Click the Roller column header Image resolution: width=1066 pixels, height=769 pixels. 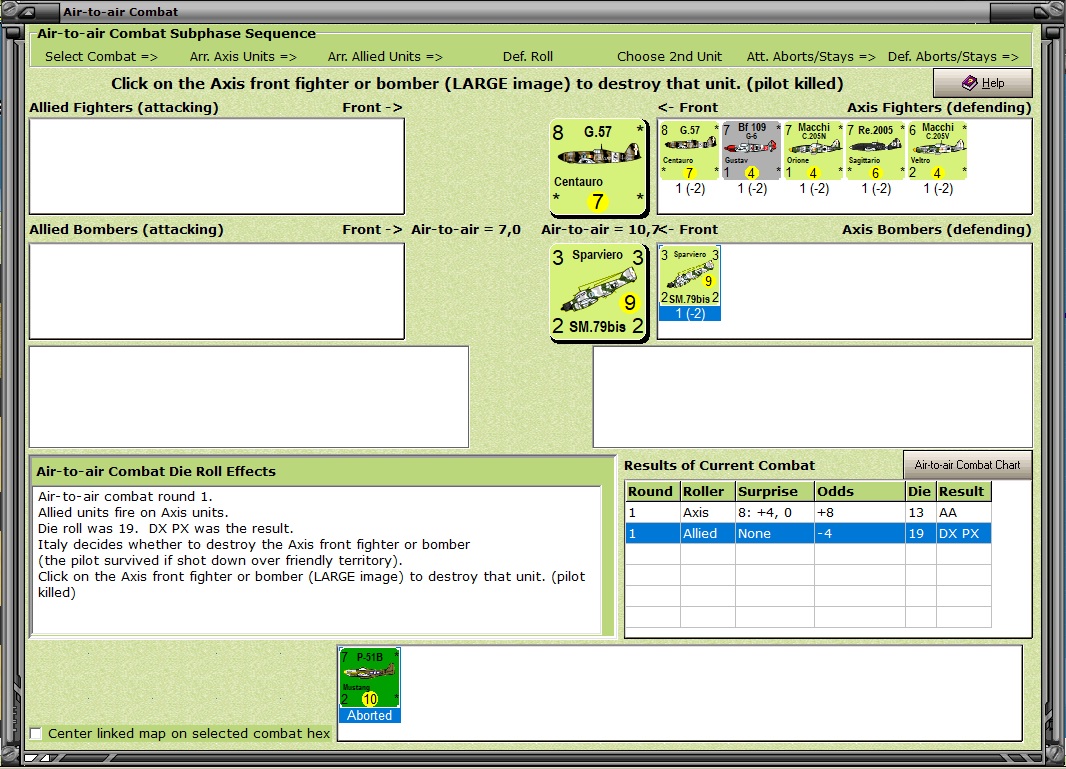pyautogui.click(x=707, y=492)
